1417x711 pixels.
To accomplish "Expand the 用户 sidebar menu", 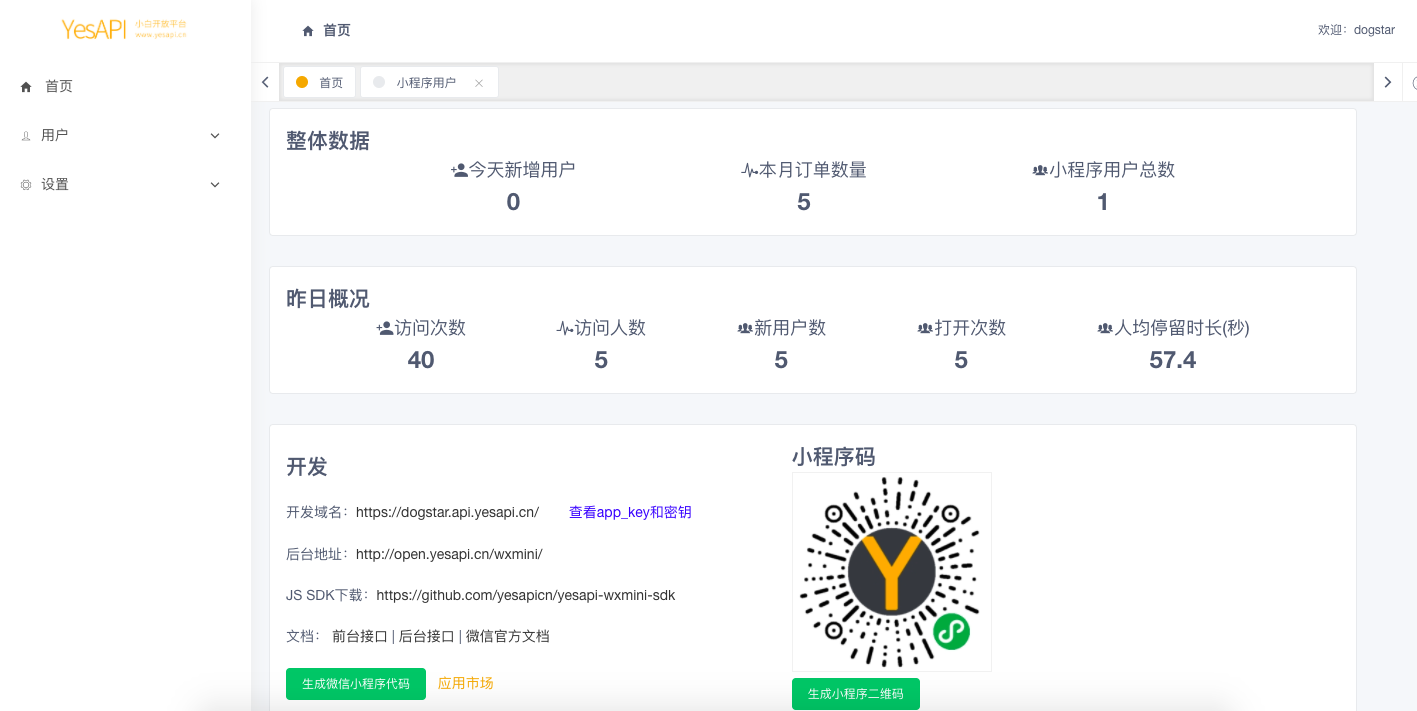I will (214, 135).
